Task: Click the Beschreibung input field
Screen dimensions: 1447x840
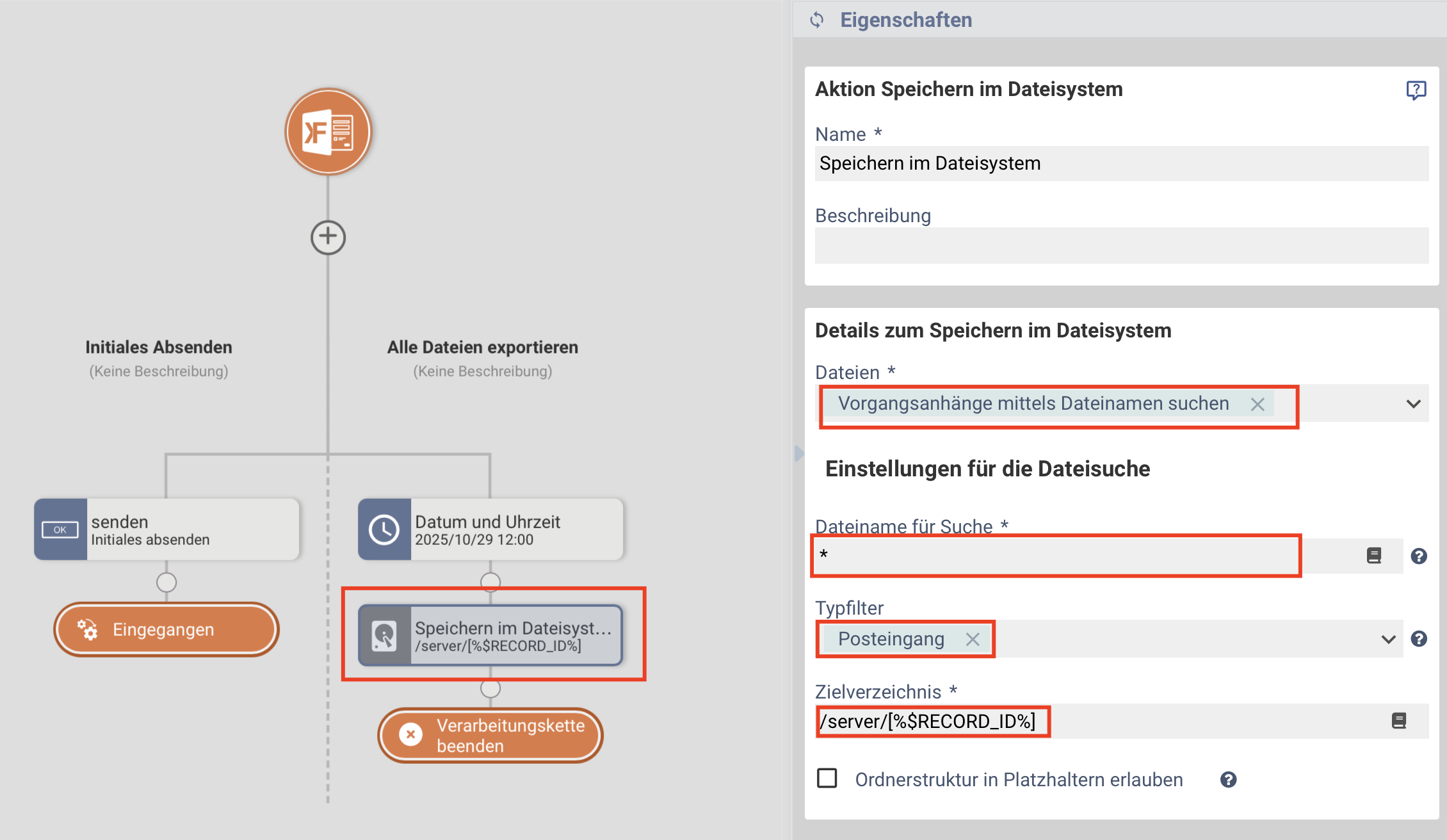Action: [x=1121, y=246]
